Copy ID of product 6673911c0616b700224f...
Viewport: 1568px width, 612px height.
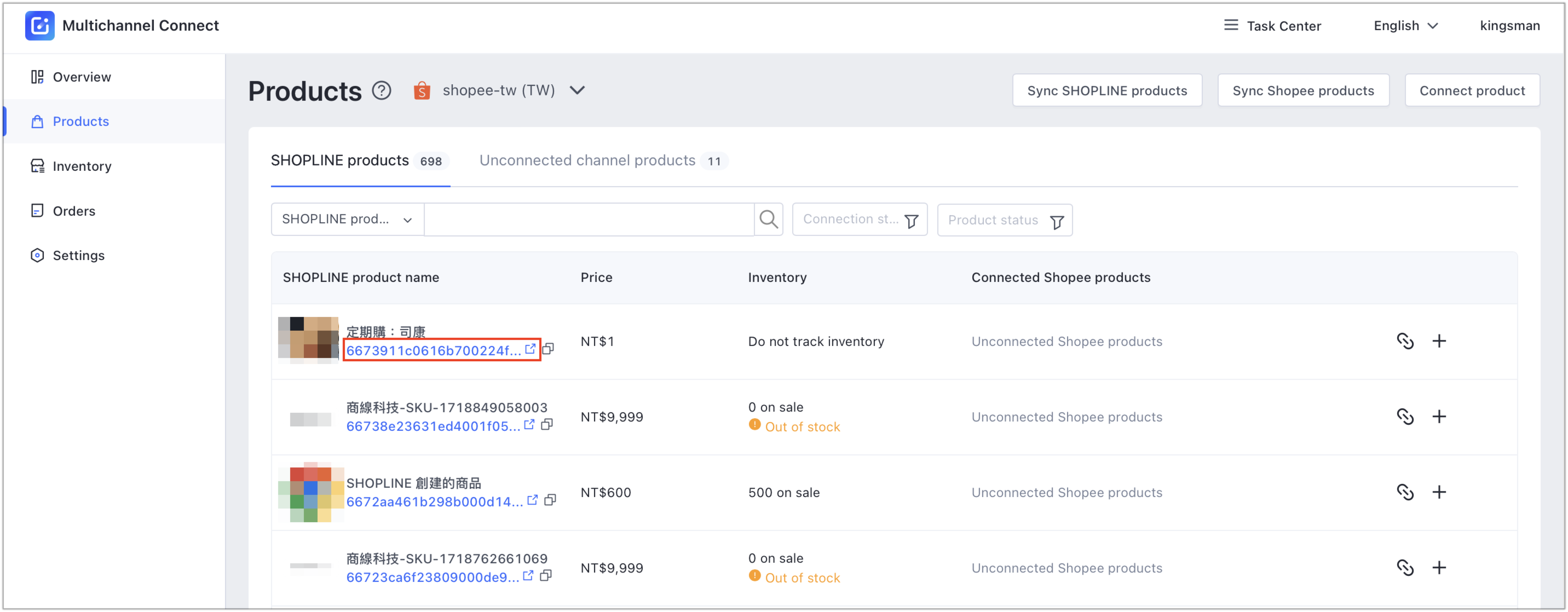(548, 349)
